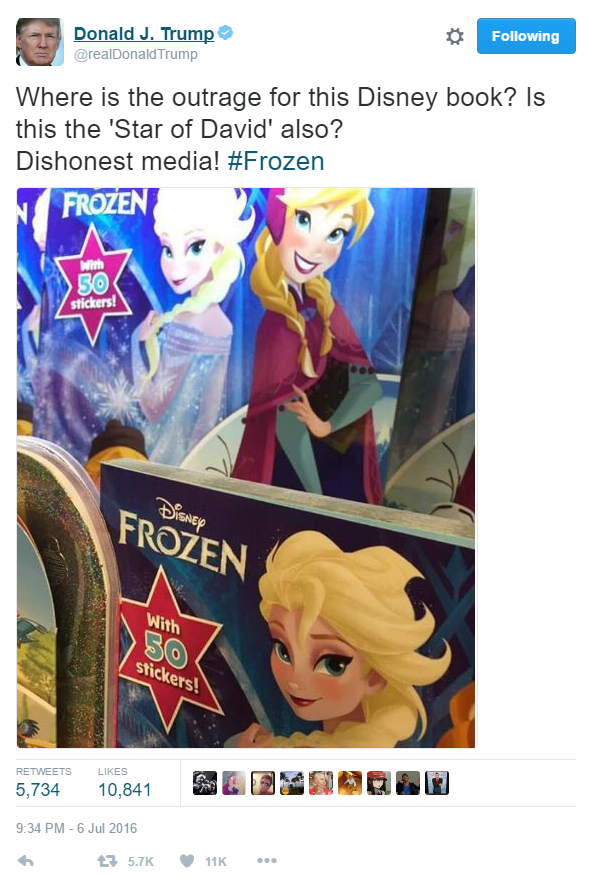
Task: Click the last liker avatar thumbnail
Action: 437,783
